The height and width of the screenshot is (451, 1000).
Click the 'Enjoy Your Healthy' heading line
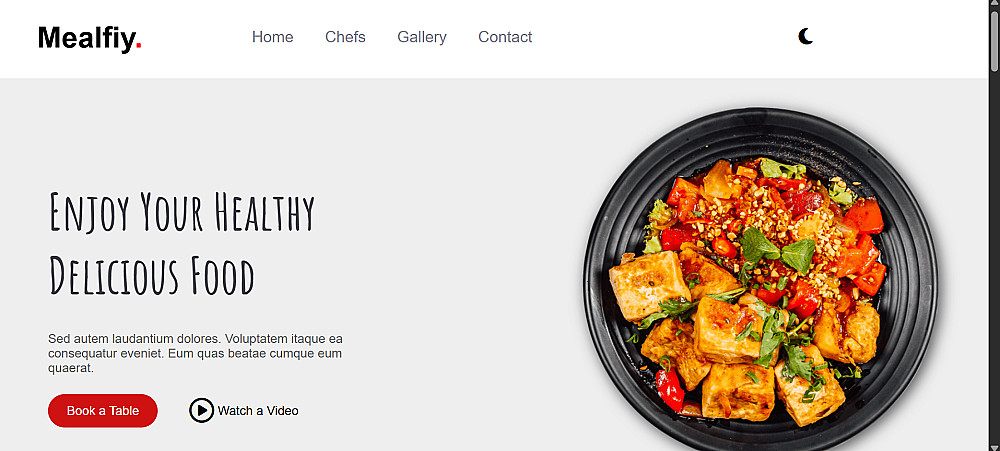tap(182, 212)
